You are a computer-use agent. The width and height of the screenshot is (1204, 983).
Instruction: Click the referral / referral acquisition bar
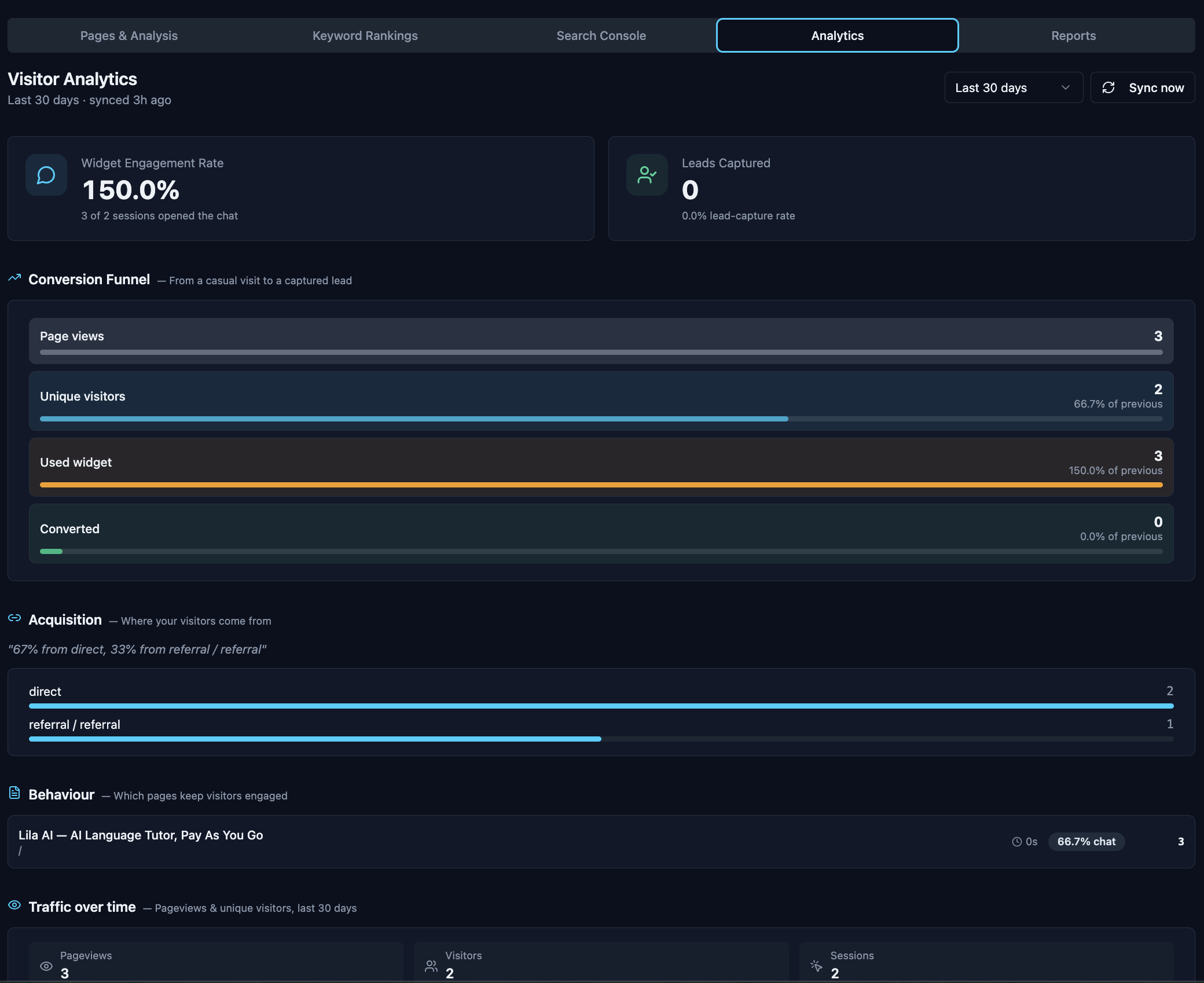601,739
